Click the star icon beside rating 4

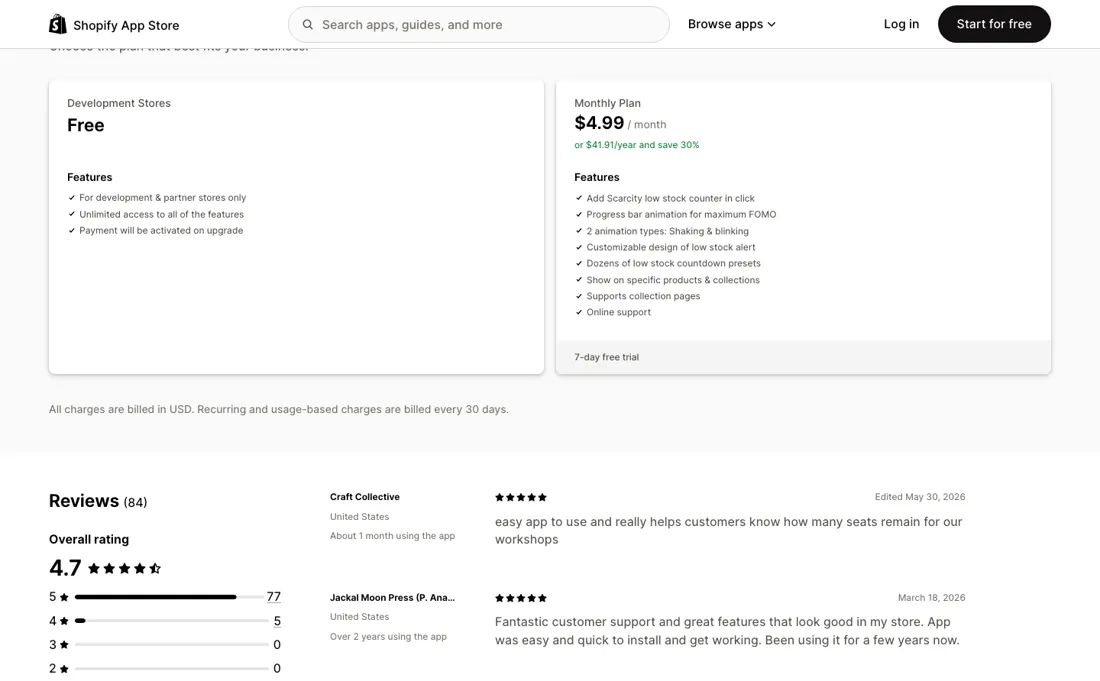tap(64, 621)
